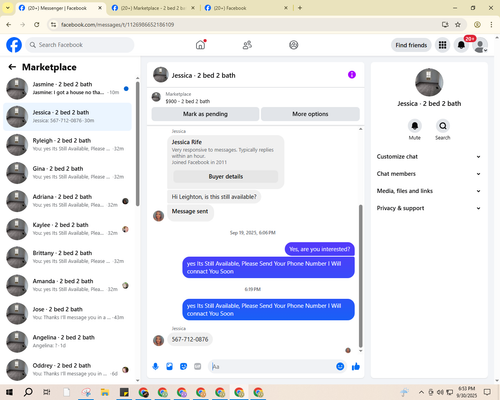The width and height of the screenshot is (500, 400).
Task: Click the 'Hi Leighton, is this still available?' message
Action: pos(214,197)
